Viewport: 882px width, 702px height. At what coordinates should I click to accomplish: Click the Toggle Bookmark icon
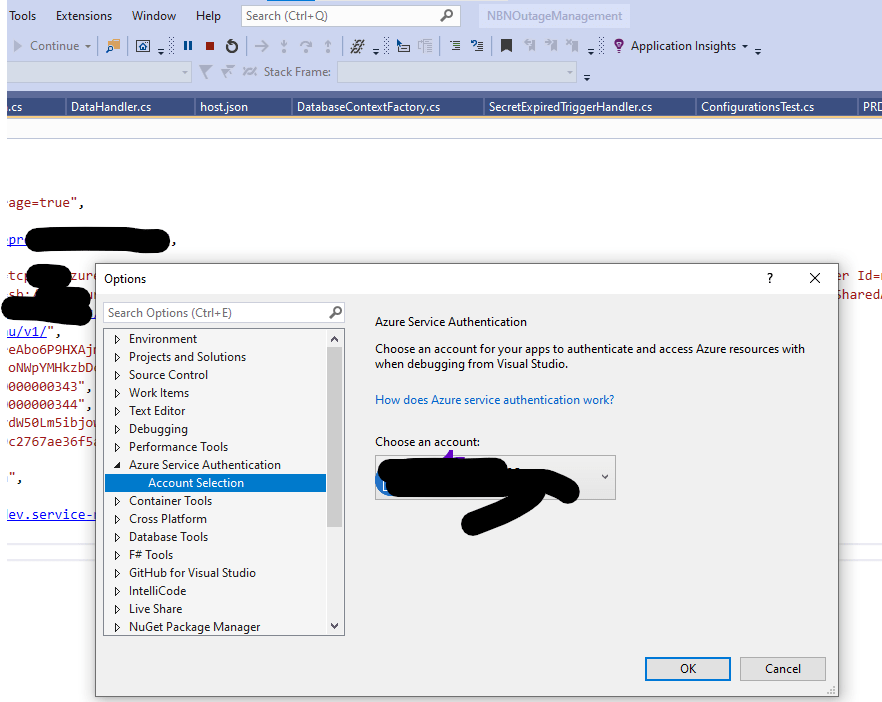[506, 46]
